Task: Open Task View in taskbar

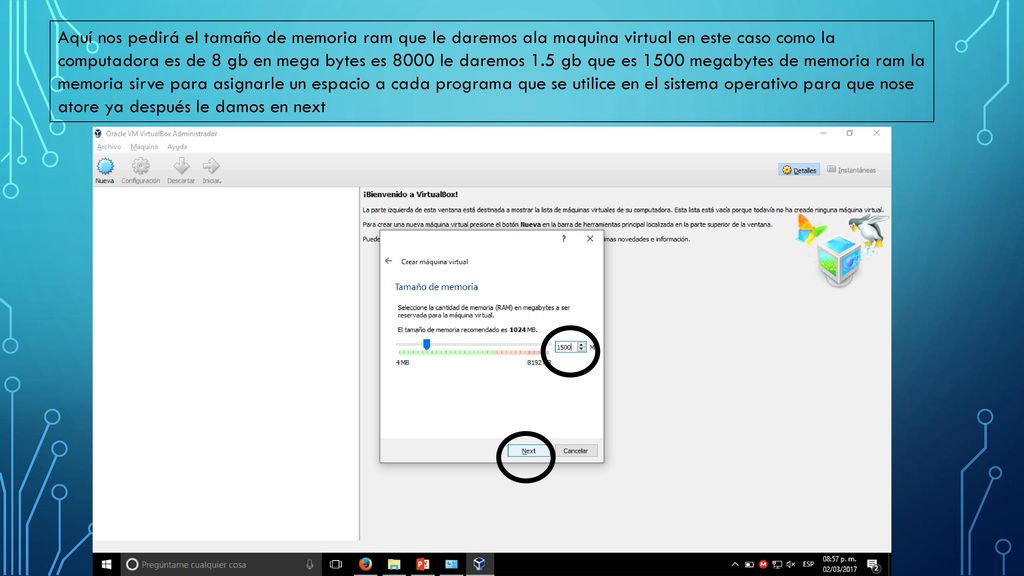Action: click(336, 564)
